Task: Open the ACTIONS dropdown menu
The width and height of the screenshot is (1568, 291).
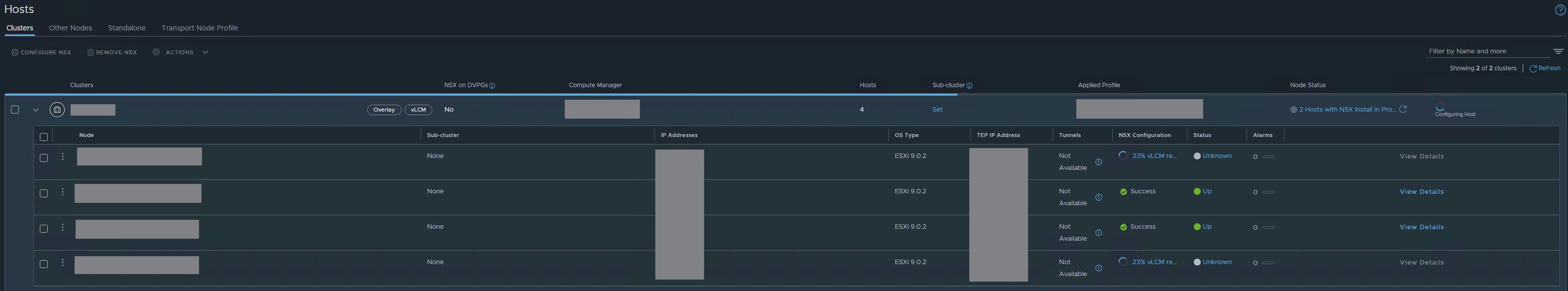Action: (181, 52)
